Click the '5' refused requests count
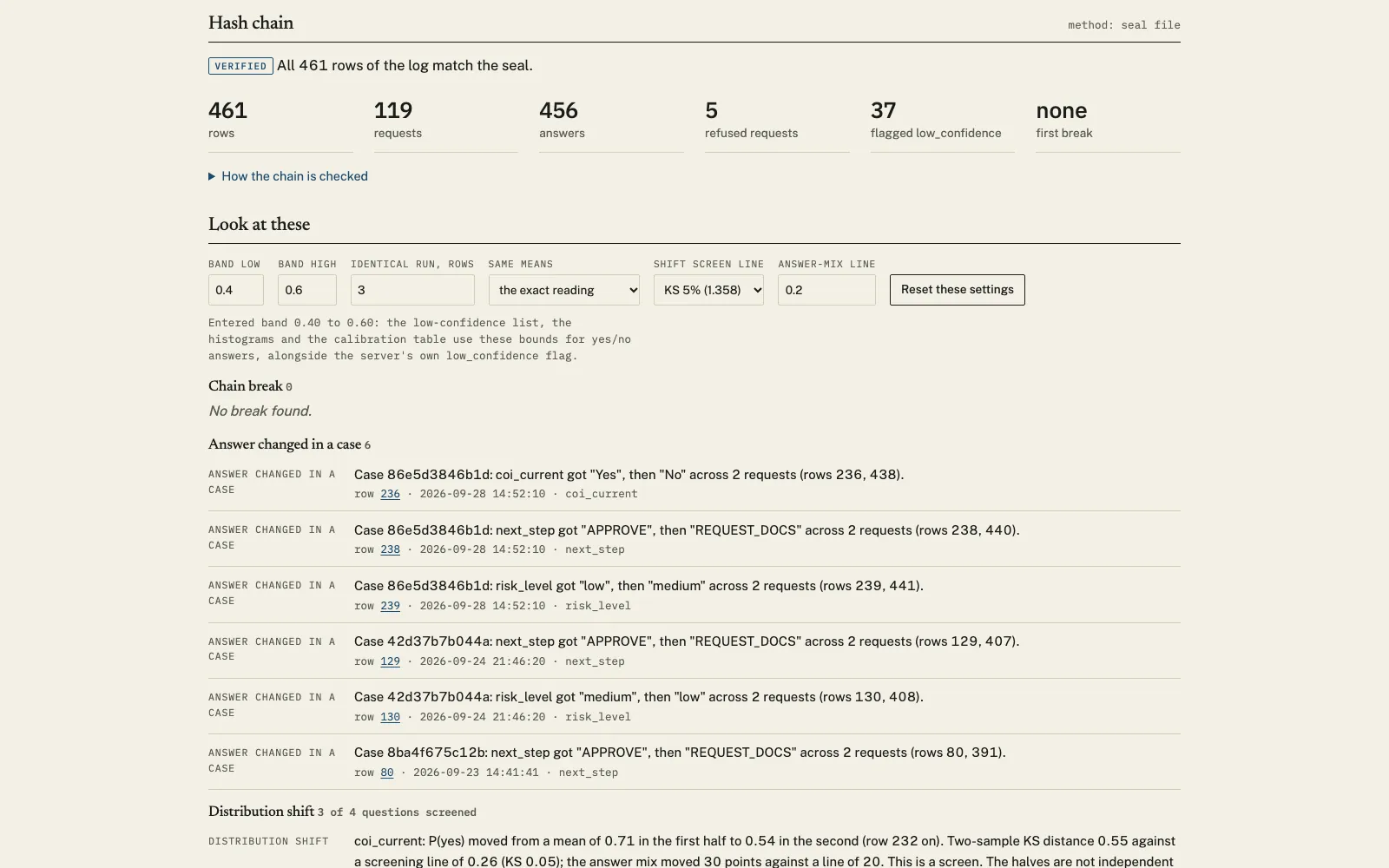 [712, 110]
